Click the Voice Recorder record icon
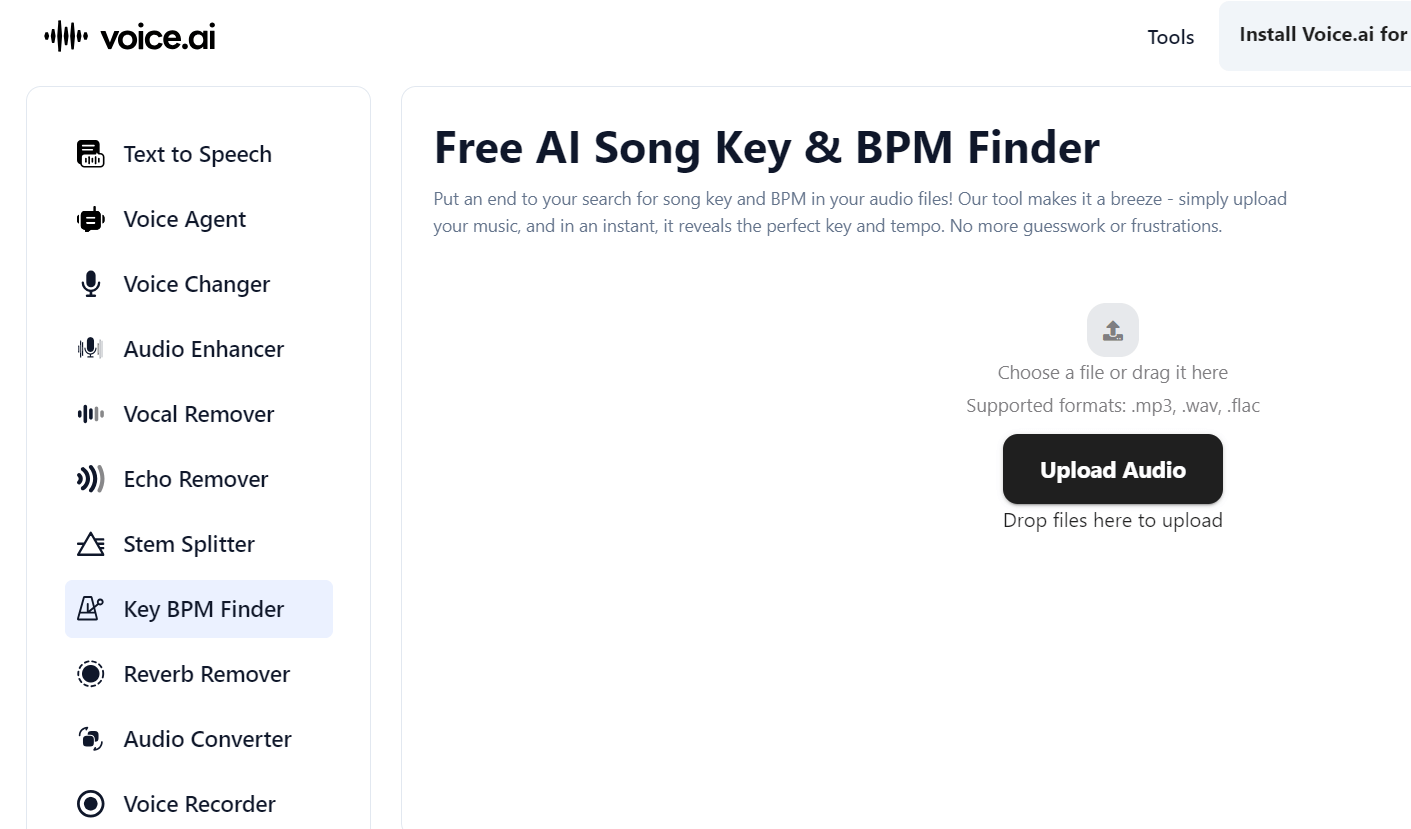Viewport: 1411px width, 829px height. coord(91,804)
